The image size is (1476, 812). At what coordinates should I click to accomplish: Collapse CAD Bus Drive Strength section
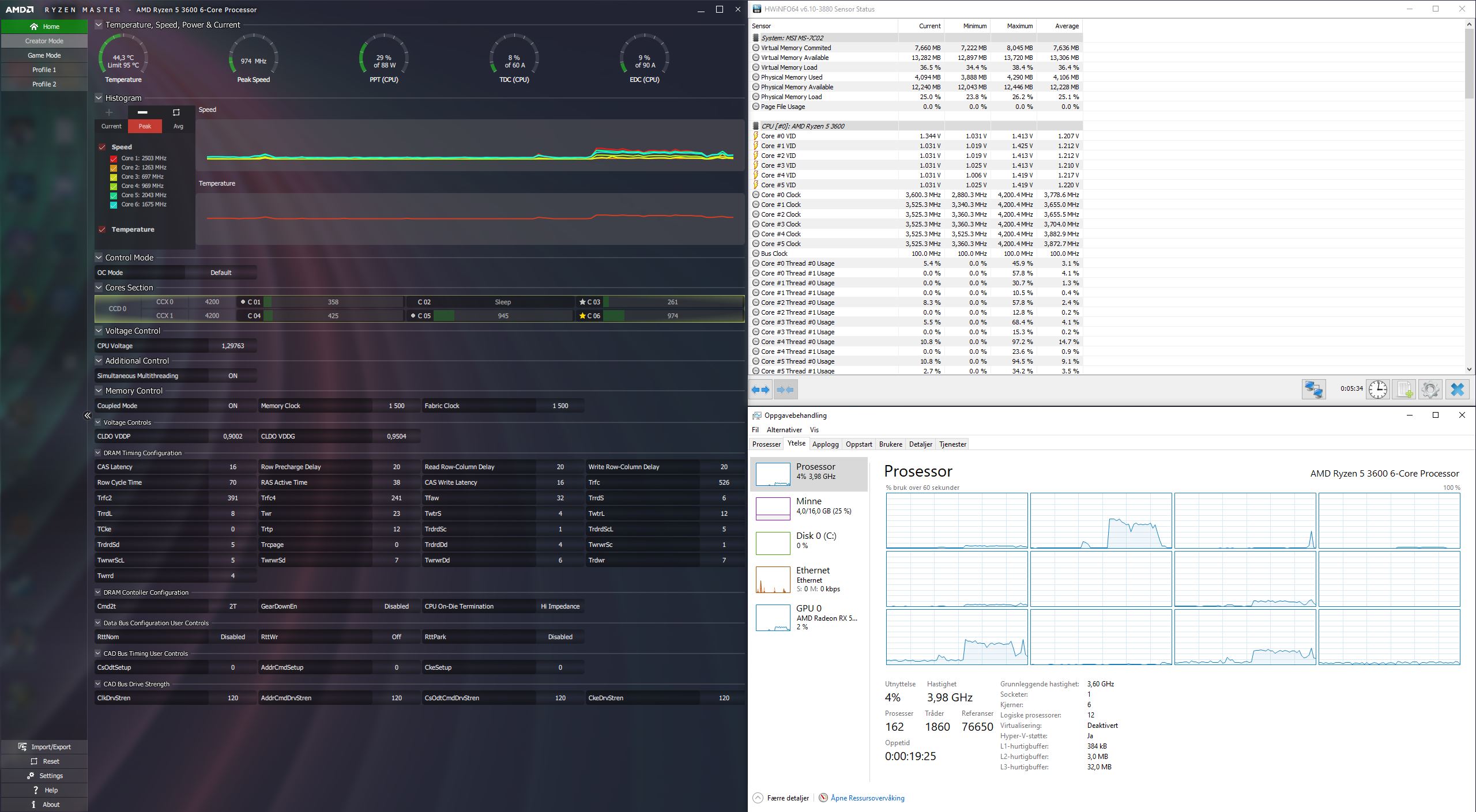(x=97, y=684)
